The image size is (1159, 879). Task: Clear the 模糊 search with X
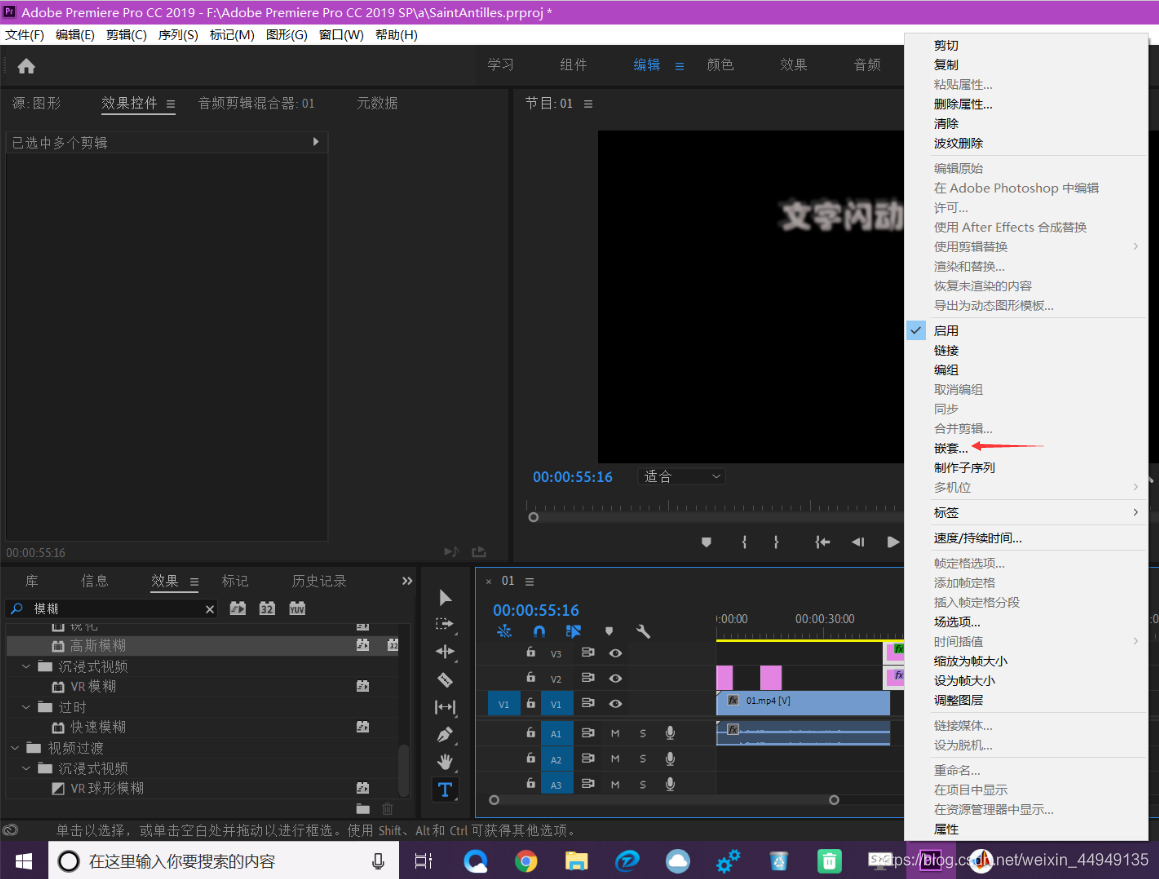pyautogui.click(x=210, y=609)
